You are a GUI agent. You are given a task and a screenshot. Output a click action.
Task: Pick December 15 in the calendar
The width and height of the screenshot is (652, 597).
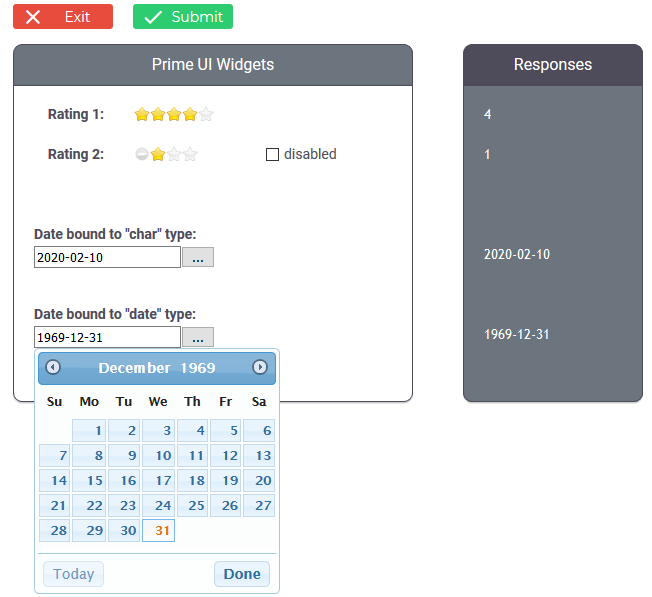(x=89, y=481)
